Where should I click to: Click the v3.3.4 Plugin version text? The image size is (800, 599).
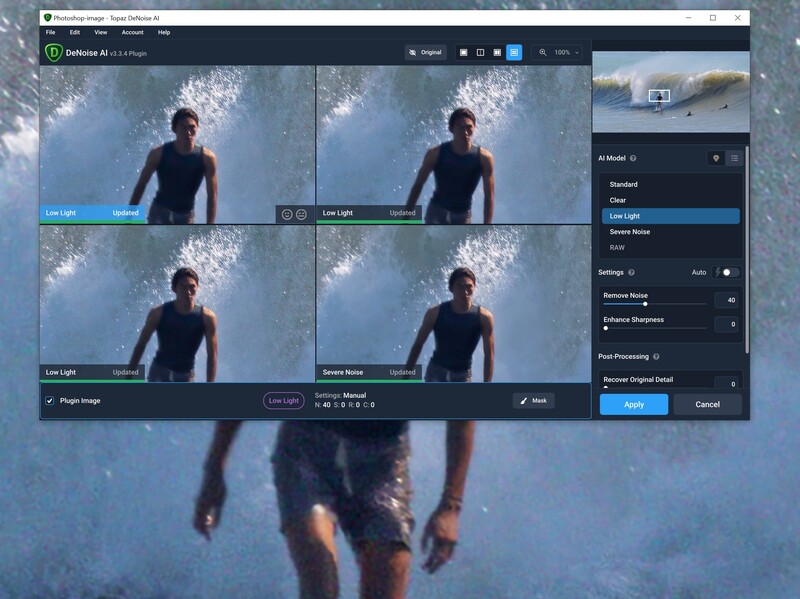coord(128,54)
